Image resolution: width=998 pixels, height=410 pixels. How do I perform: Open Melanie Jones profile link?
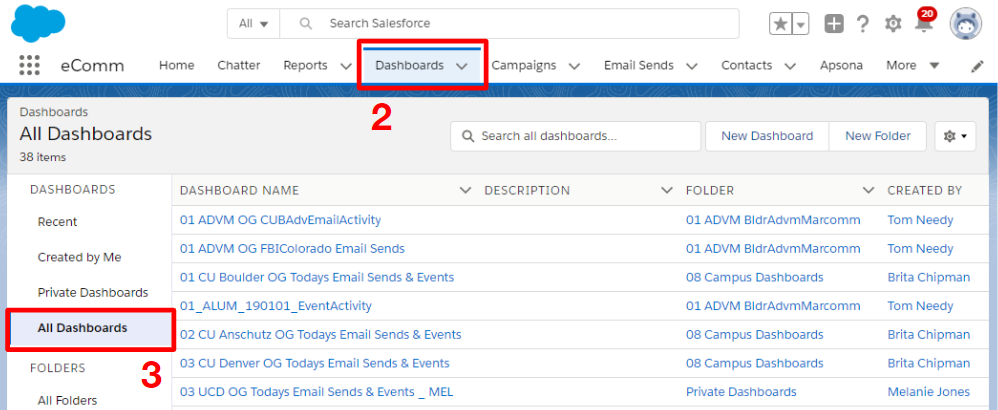coord(929,392)
